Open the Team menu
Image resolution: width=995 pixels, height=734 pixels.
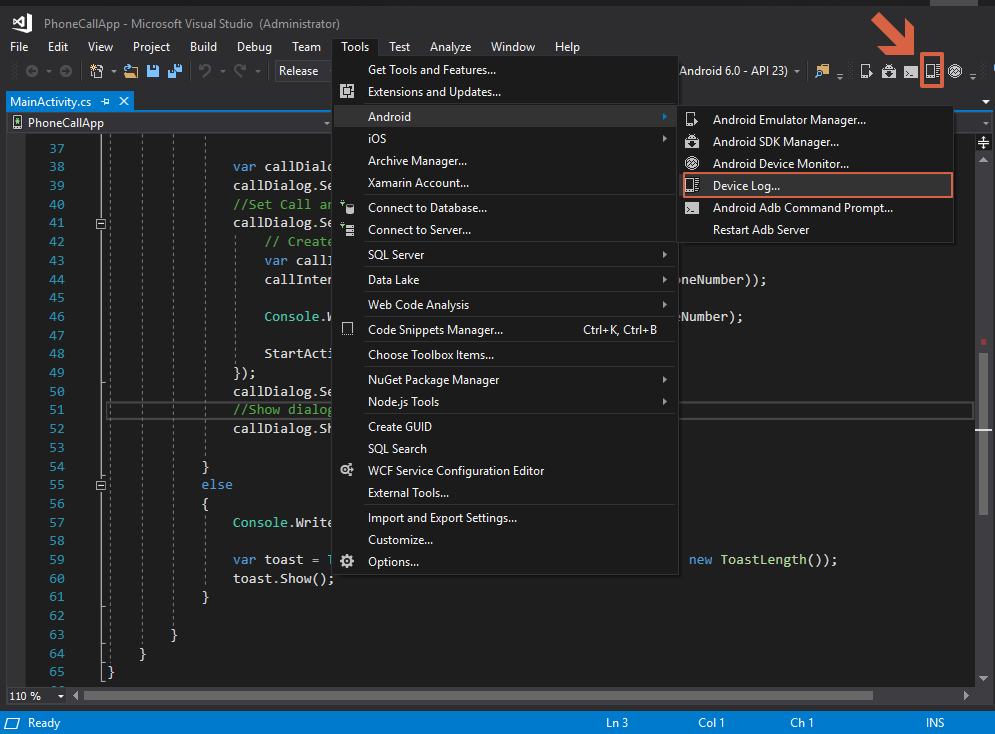306,47
